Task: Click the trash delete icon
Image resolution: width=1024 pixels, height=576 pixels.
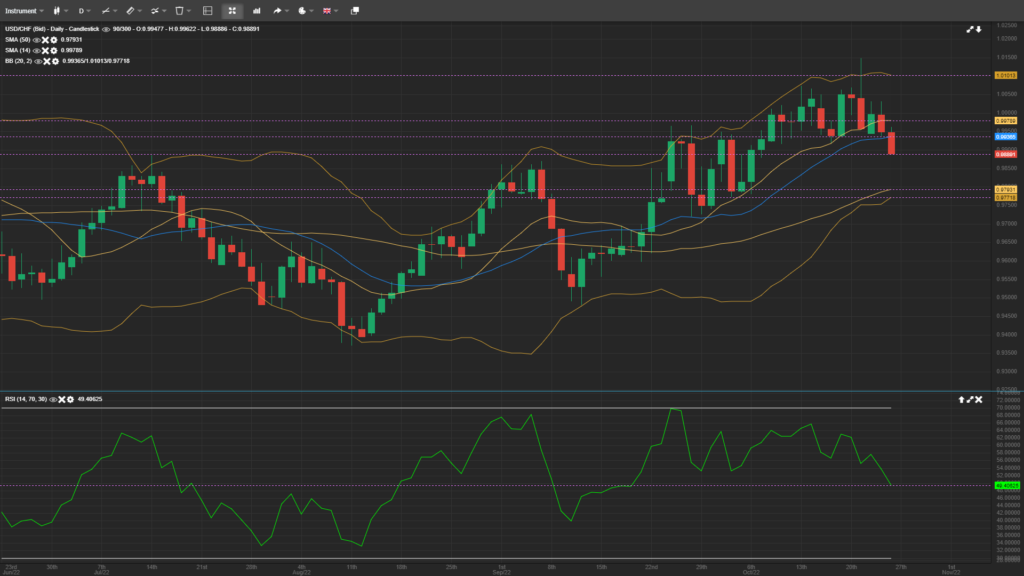Action: (x=180, y=11)
